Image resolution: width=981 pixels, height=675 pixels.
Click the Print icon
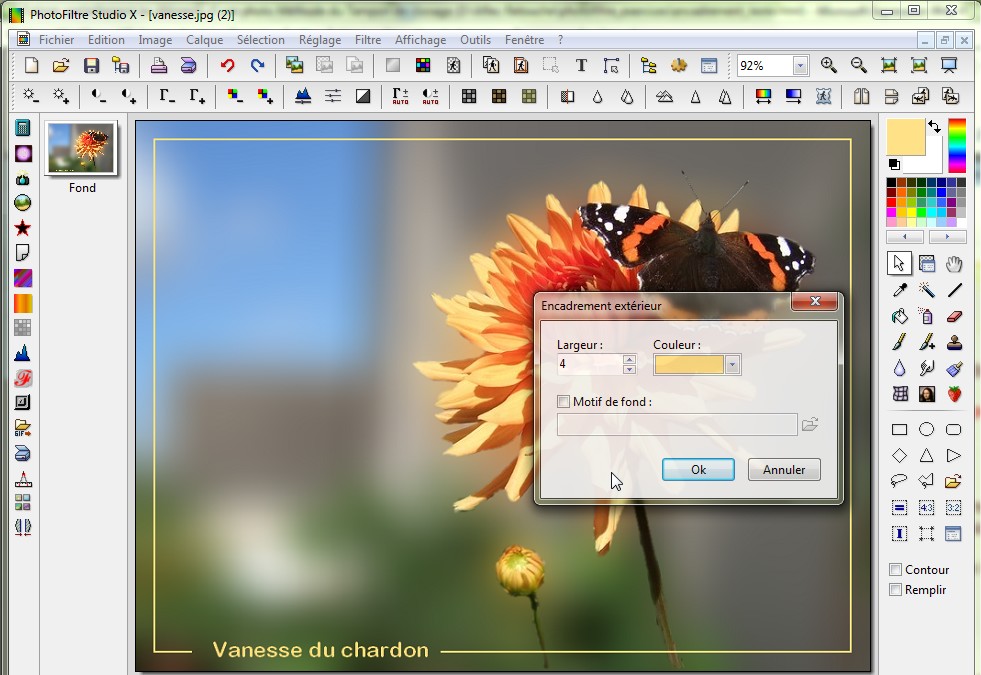pos(158,66)
